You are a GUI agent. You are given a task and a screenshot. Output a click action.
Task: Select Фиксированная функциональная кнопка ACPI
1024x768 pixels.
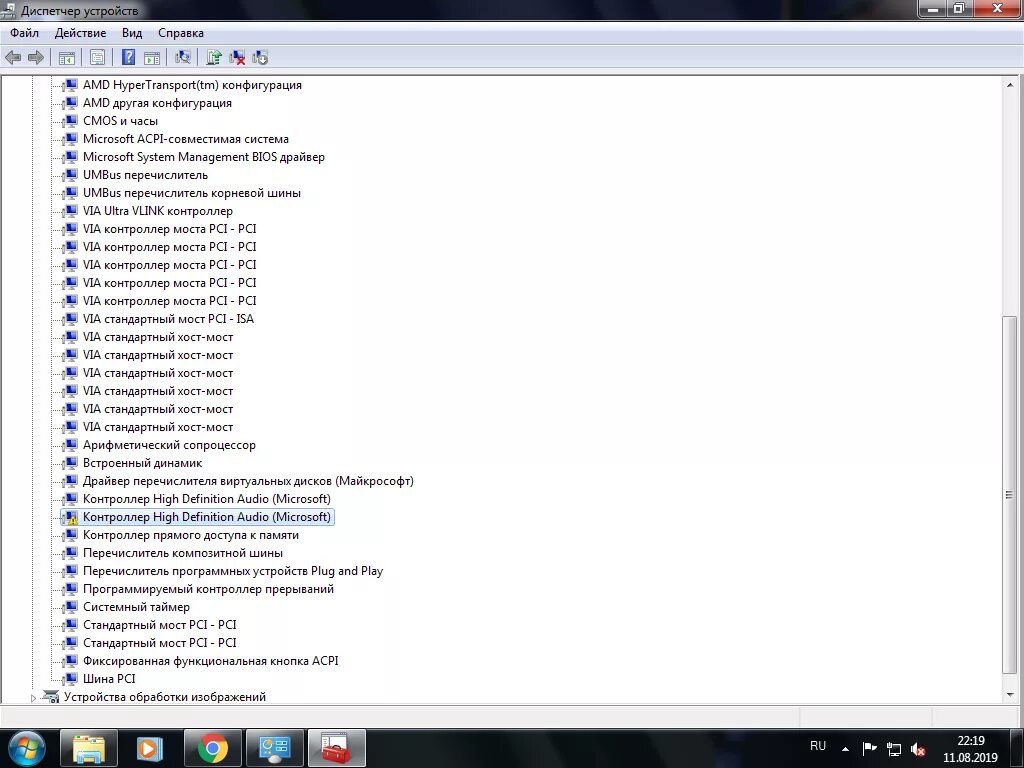tap(210, 662)
